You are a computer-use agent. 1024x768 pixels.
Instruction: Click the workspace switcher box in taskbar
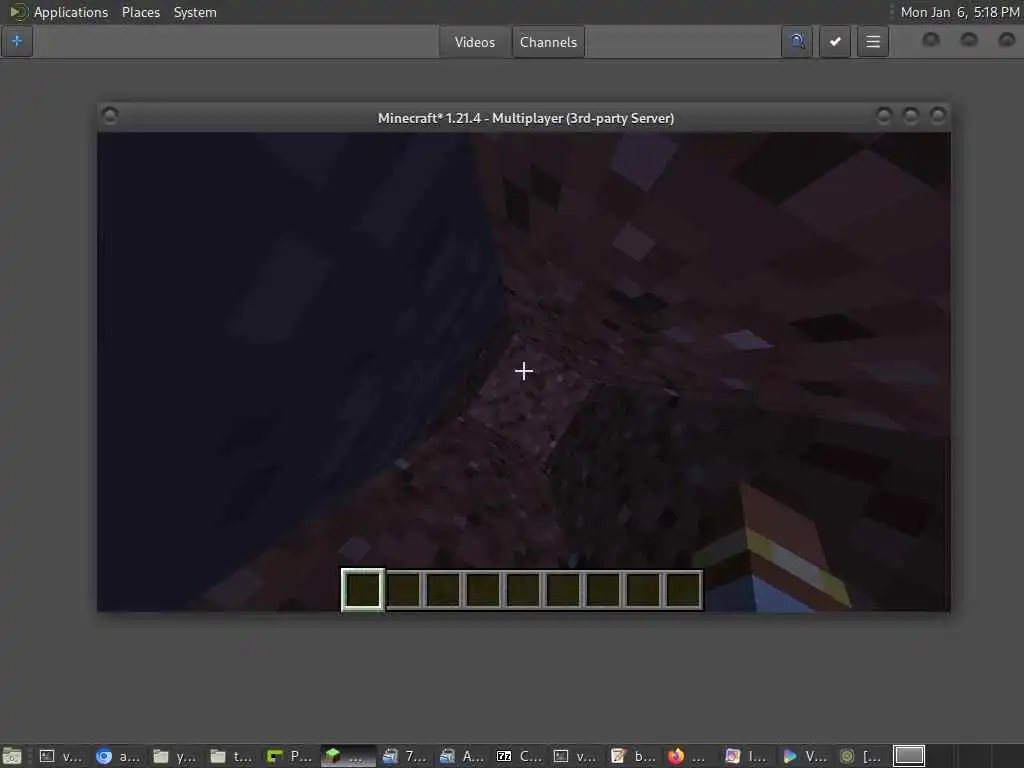tap(908, 756)
